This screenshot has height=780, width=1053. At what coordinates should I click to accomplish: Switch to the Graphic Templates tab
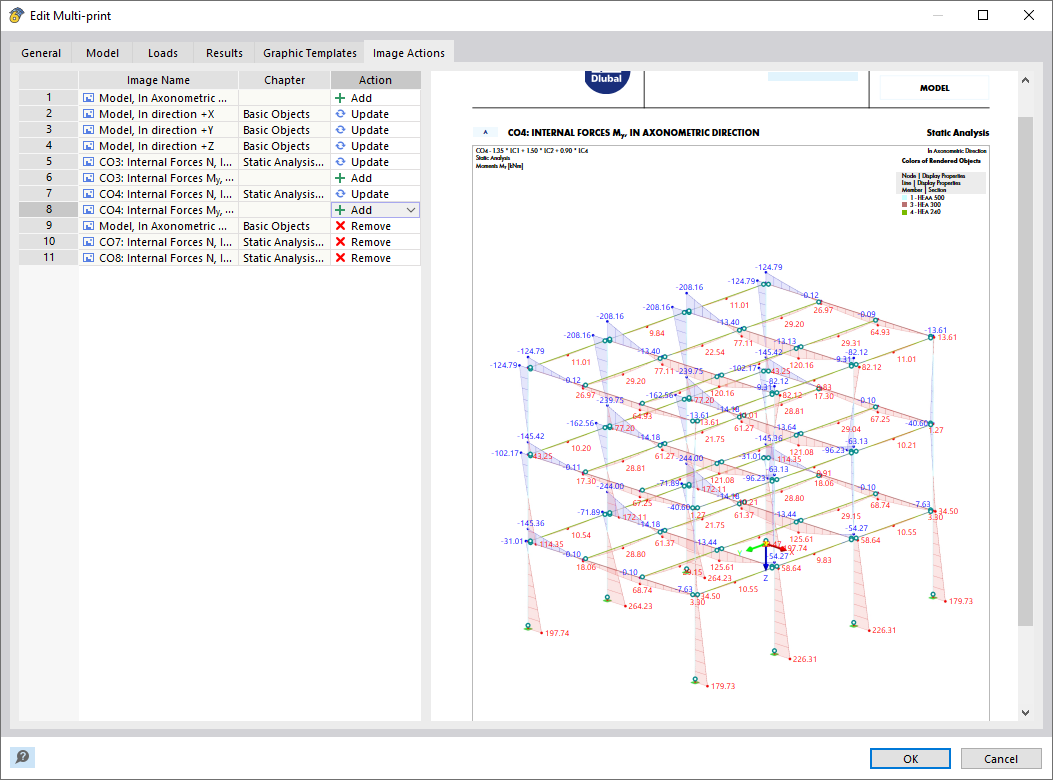(x=310, y=53)
